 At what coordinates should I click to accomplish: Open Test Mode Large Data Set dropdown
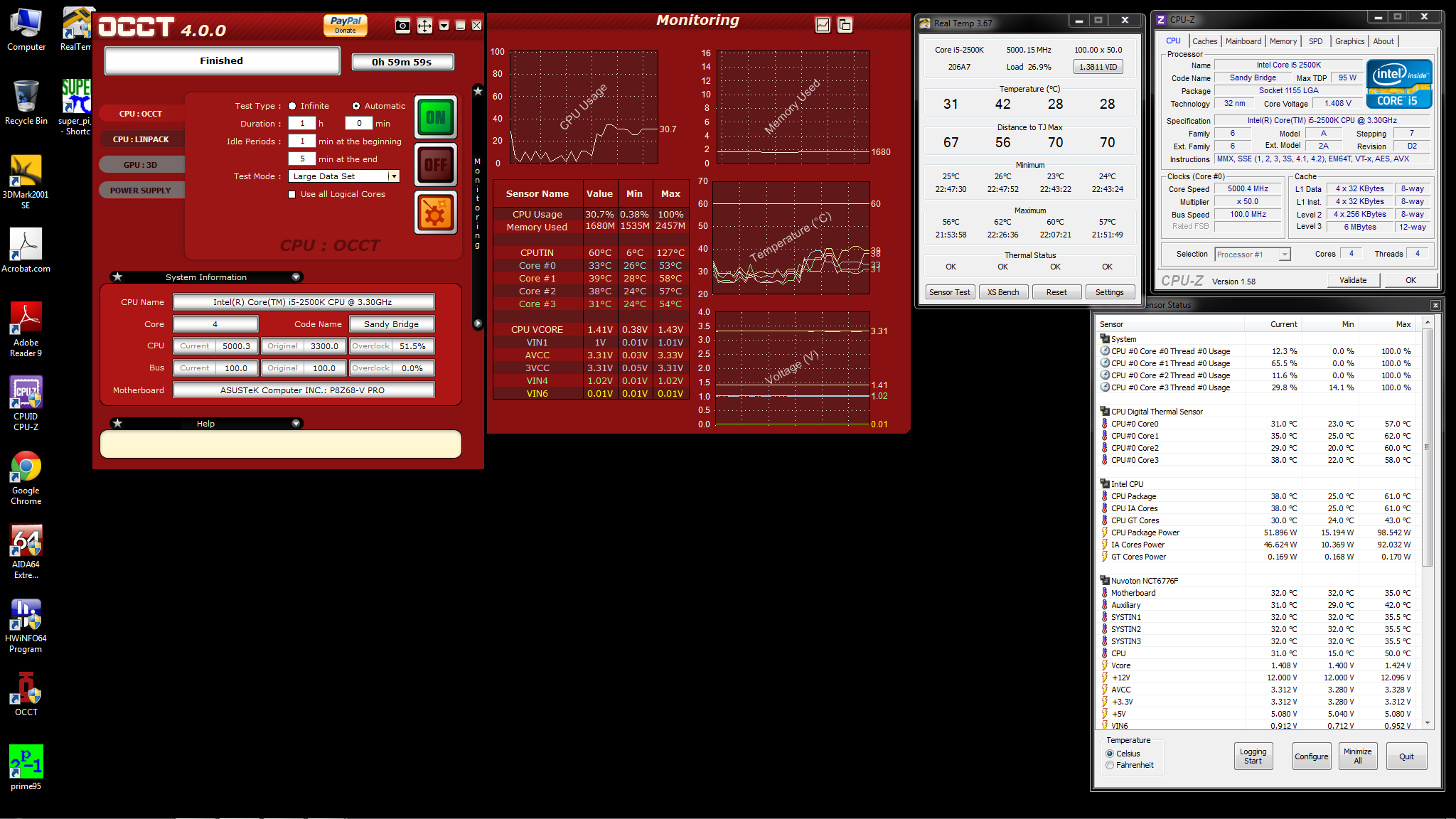tap(344, 176)
